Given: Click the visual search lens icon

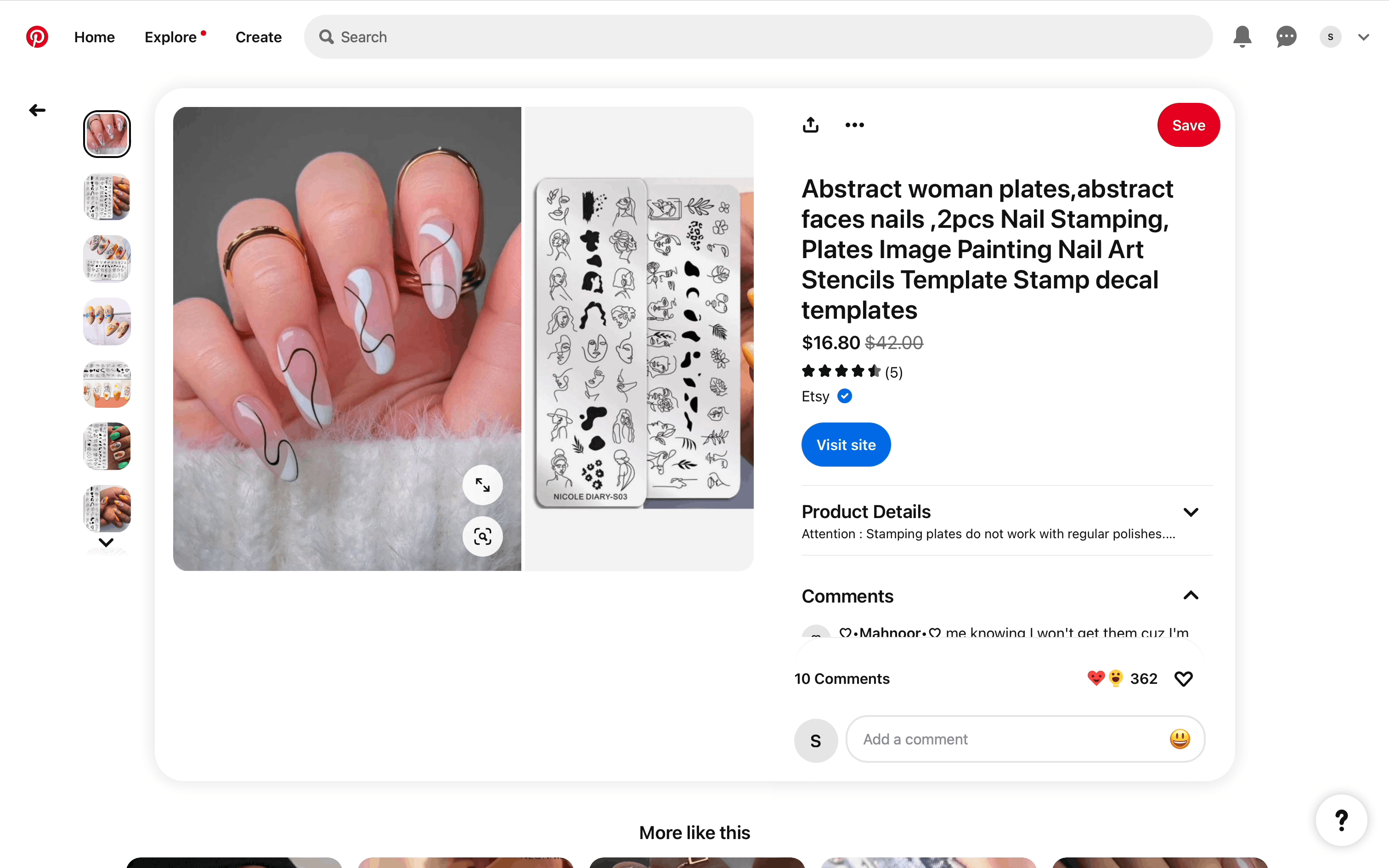Looking at the screenshot, I should click(x=483, y=536).
